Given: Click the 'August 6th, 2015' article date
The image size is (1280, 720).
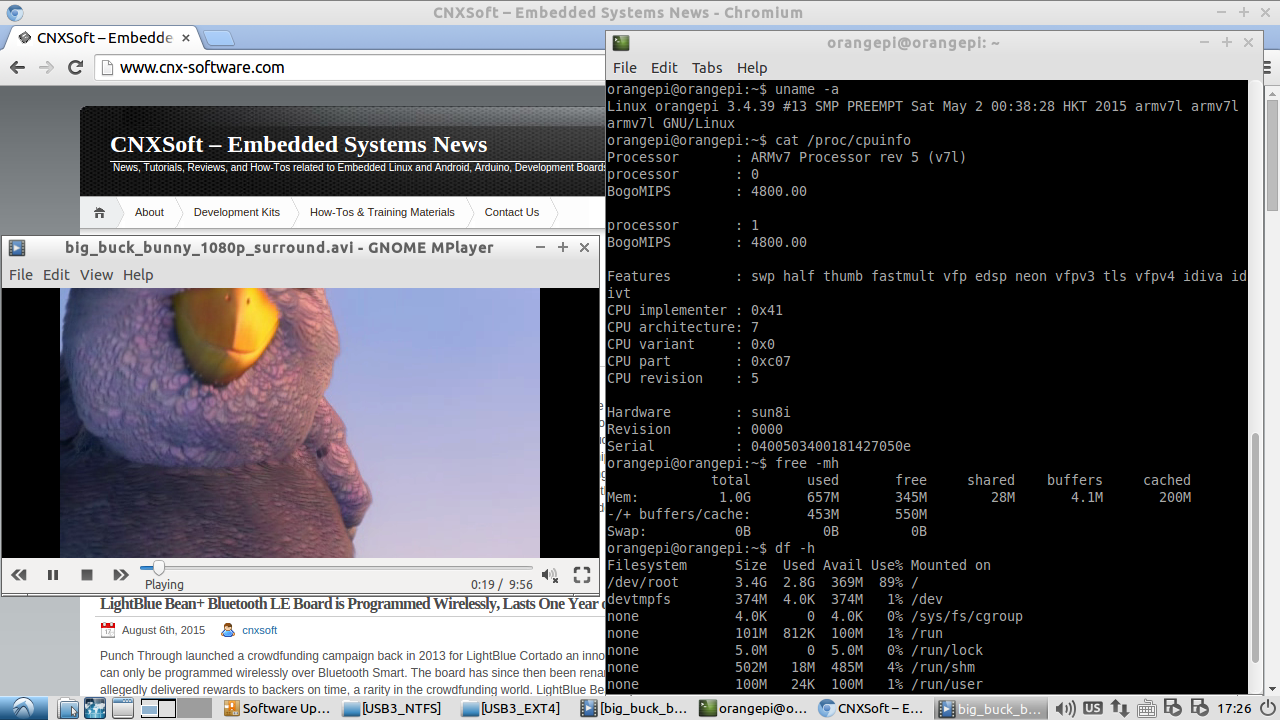Looking at the screenshot, I should [163, 630].
